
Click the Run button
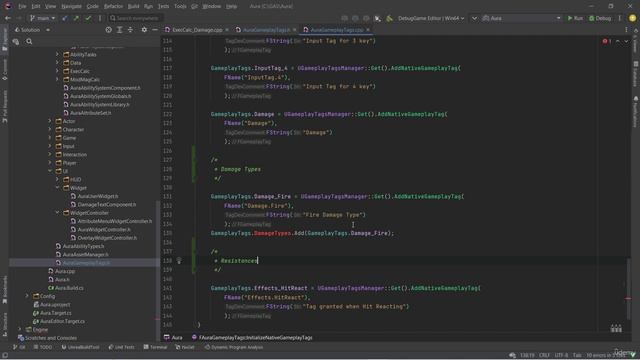coord(576,18)
